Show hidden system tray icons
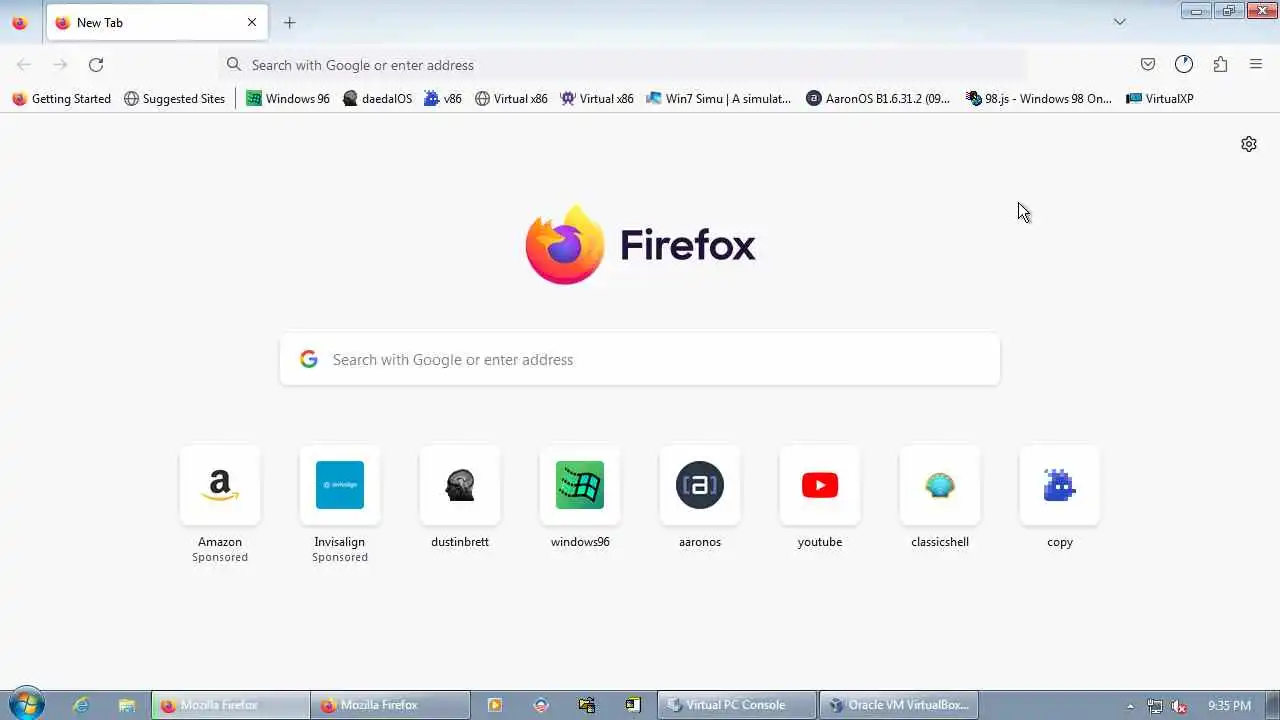Viewport: 1280px width, 720px height. click(1130, 706)
